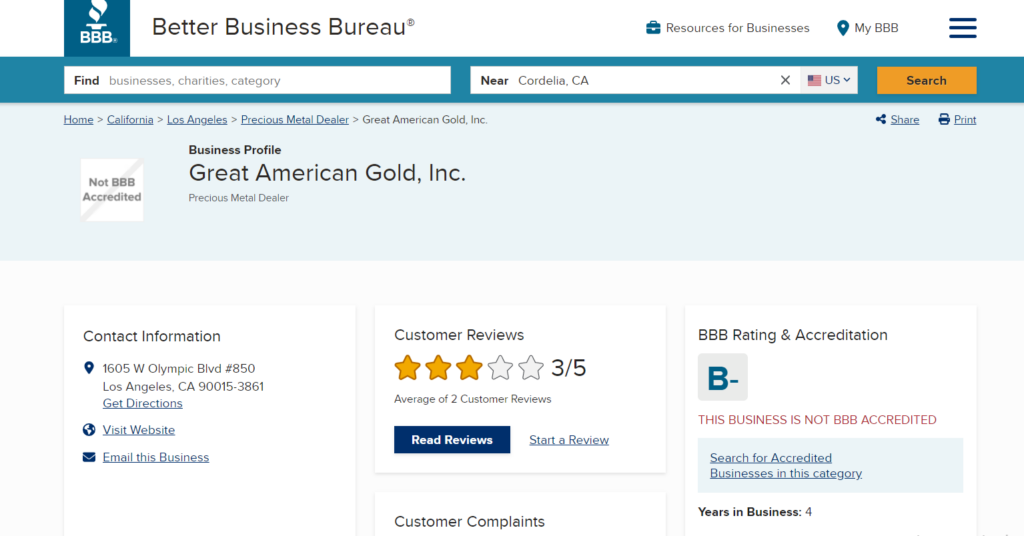The width and height of the screenshot is (1024, 536).
Task: Click the Print link
Action: tap(965, 119)
